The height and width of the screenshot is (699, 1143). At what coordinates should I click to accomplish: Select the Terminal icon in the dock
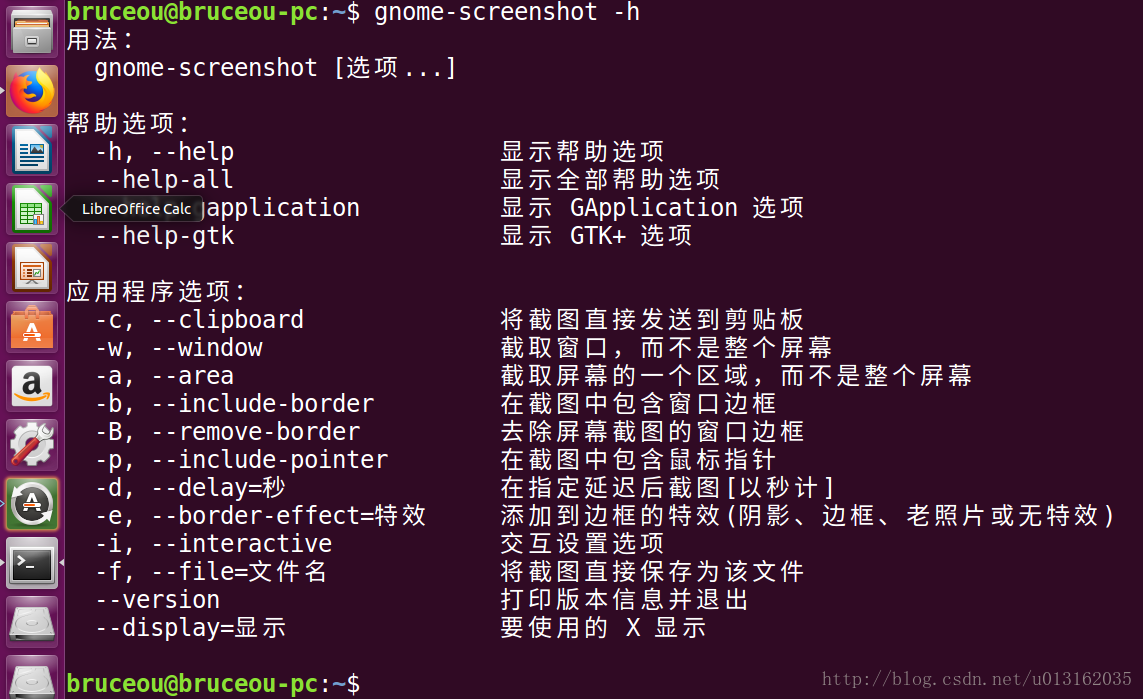tap(32, 563)
